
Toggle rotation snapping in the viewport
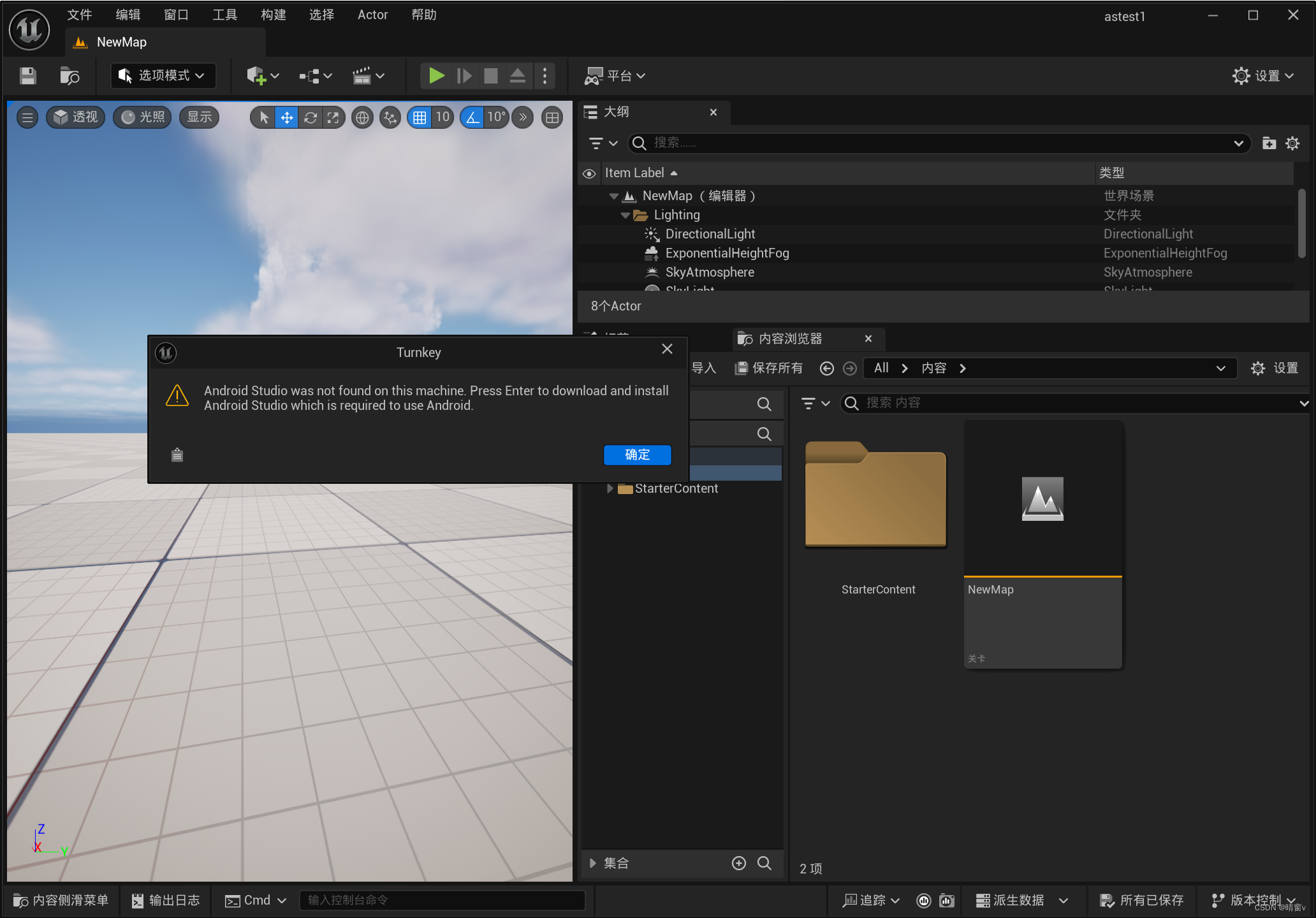472,117
